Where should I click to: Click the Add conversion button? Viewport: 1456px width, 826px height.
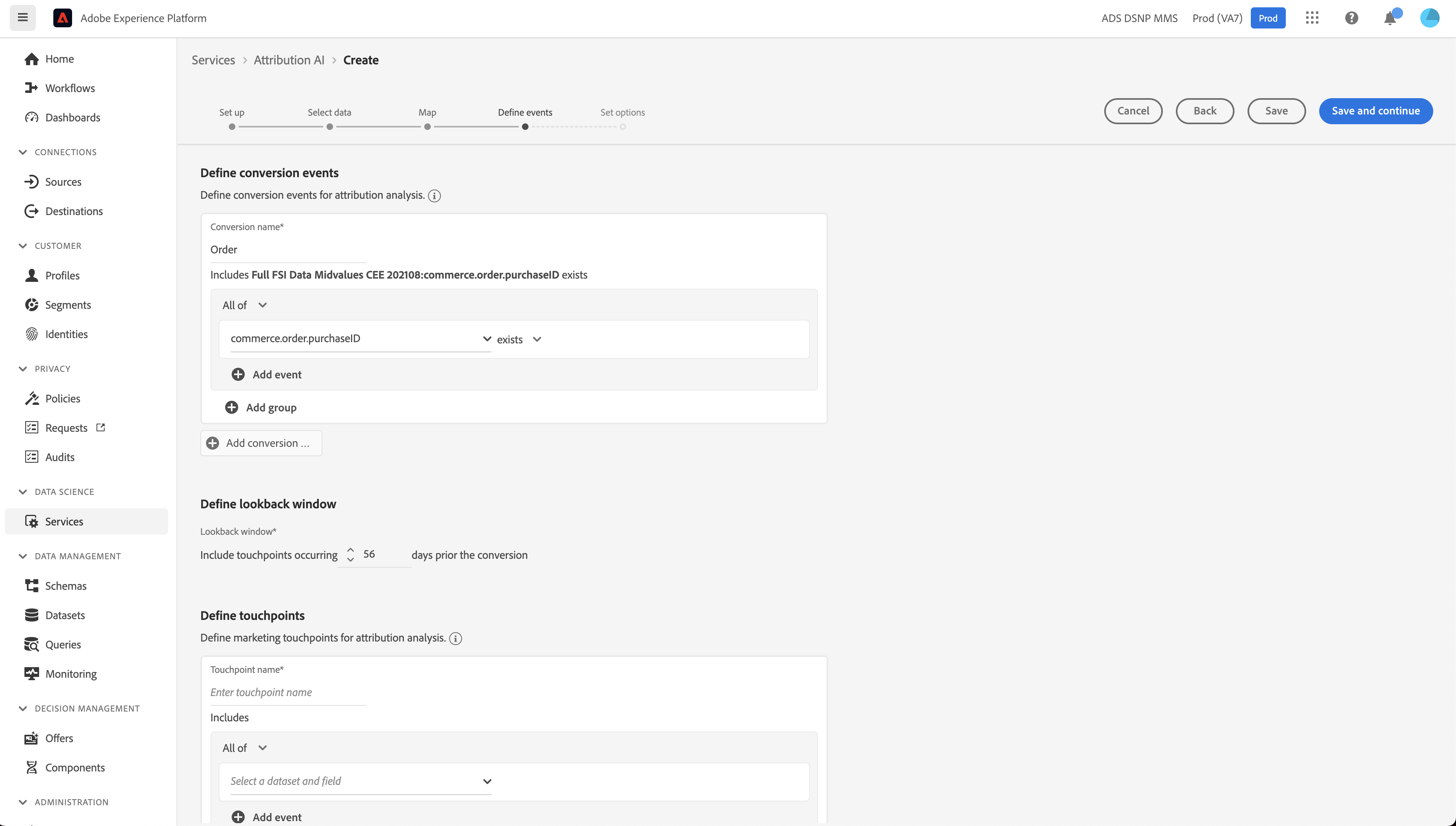(x=261, y=443)
